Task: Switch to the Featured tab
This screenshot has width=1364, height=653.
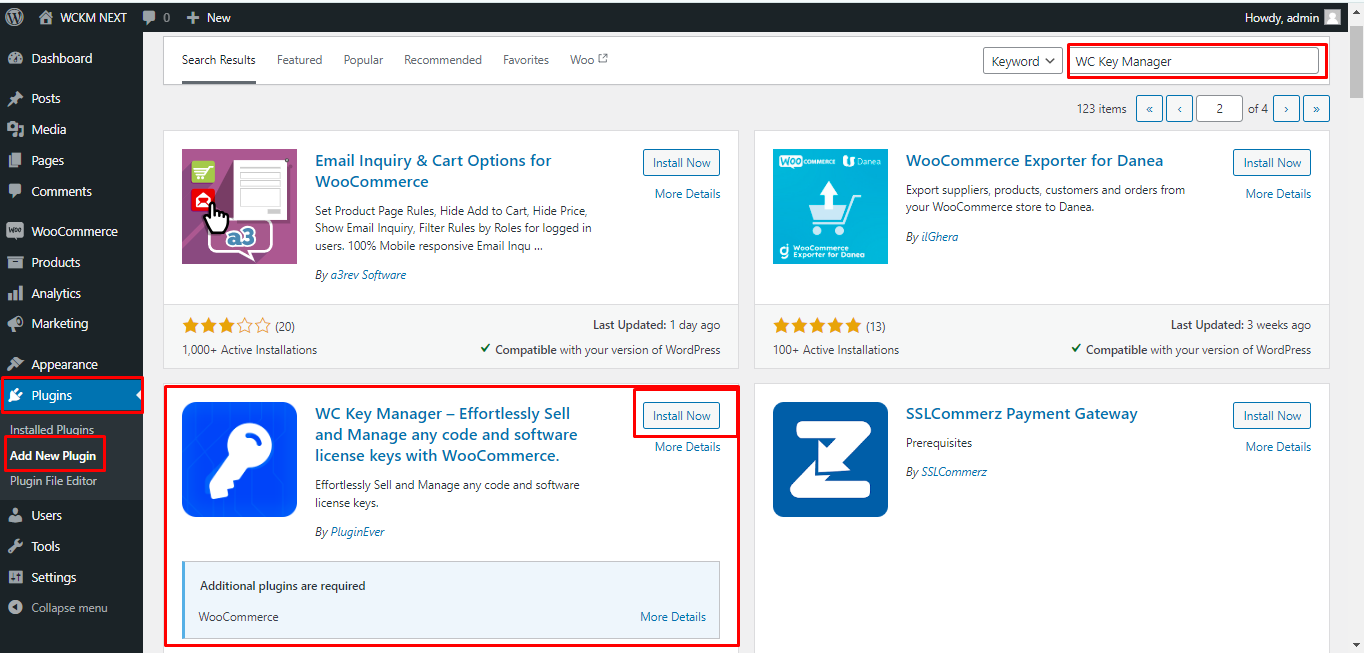Action: (x=299, y=60)
